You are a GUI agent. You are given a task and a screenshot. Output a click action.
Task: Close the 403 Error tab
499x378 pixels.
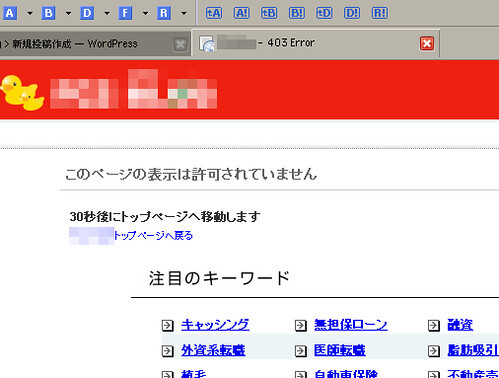pos(427,43)
